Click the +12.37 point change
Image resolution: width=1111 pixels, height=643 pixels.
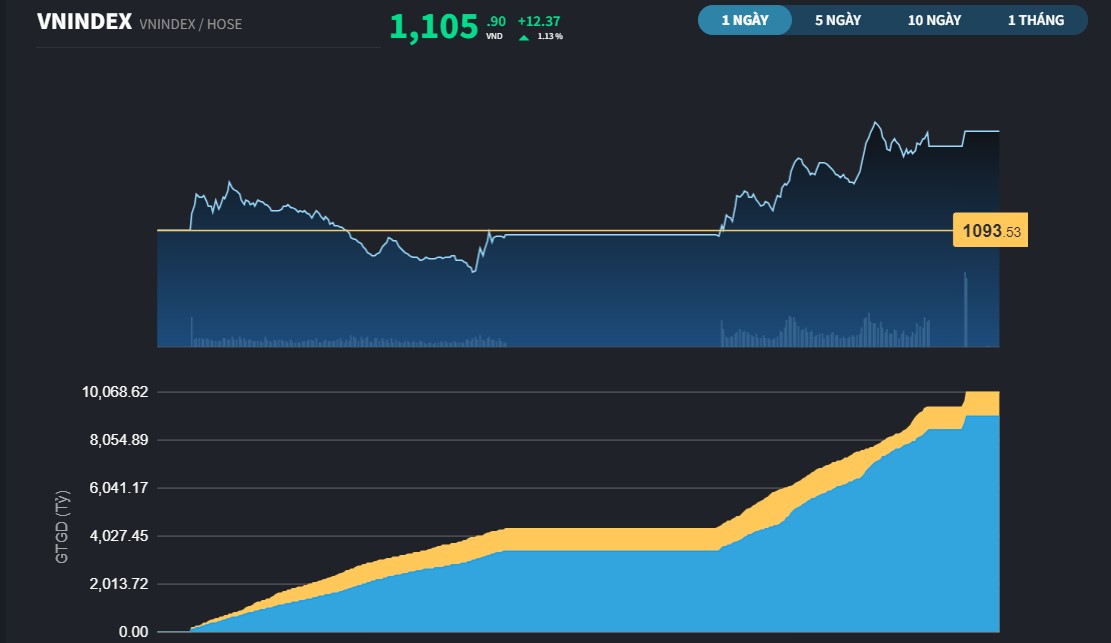(538, 21)
